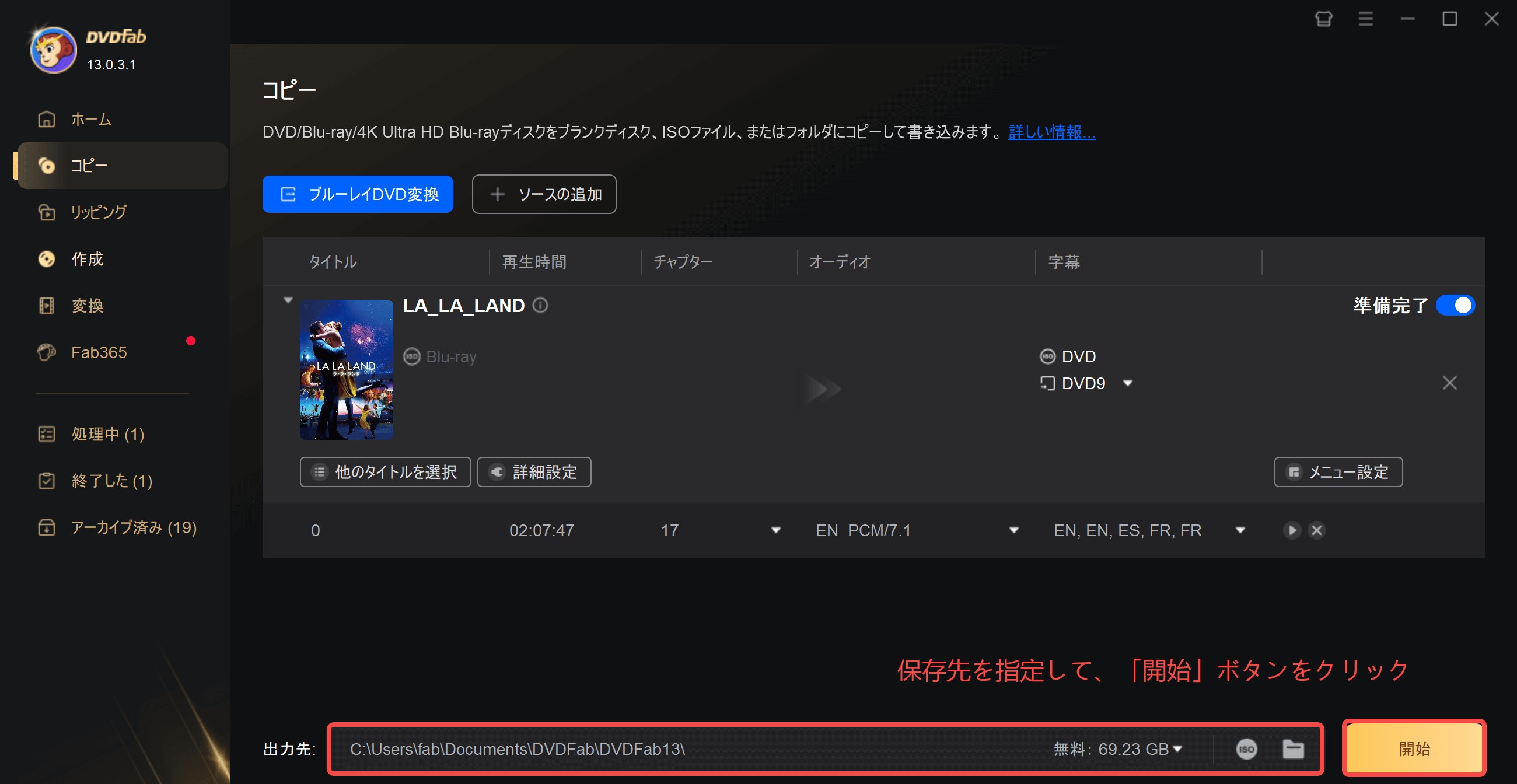The image size is (1517, 784).
Task: Click the Blu-ray ISO source icon
Action: pos(412,356)
